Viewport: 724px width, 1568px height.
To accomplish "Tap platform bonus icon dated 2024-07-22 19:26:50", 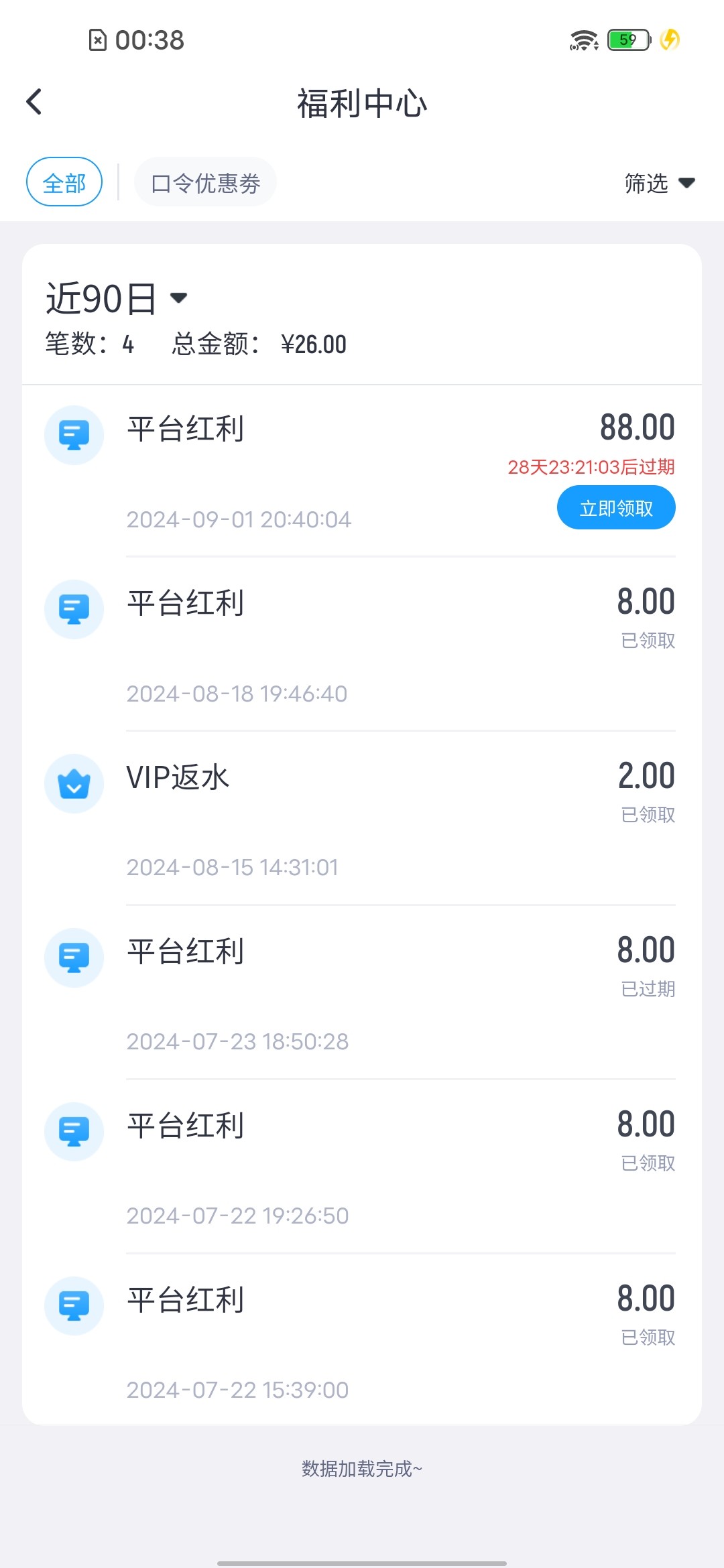I will [x=74, y=1132].
